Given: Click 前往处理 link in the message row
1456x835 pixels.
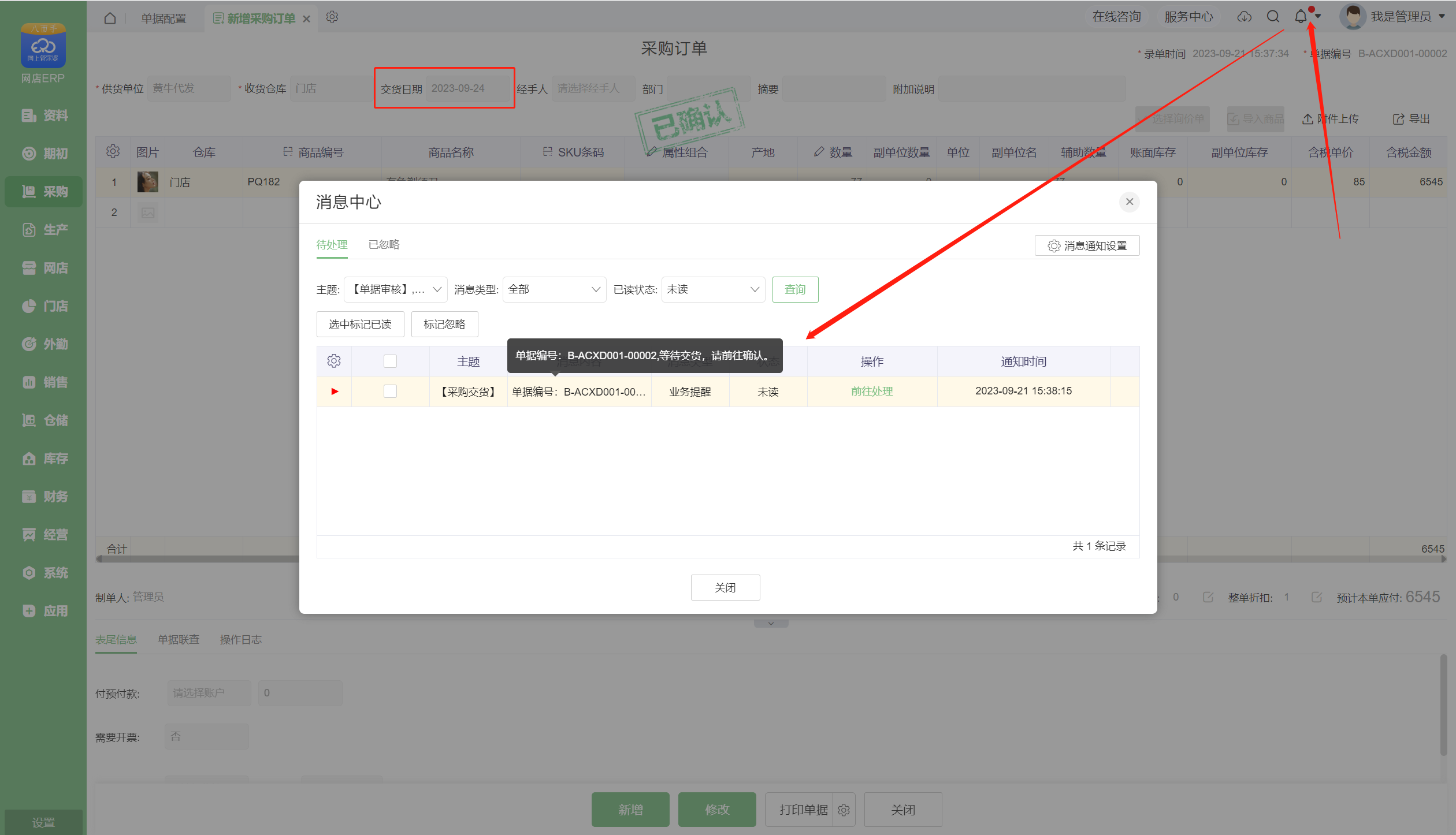Looking at the screenshot, I should point(872,391).
